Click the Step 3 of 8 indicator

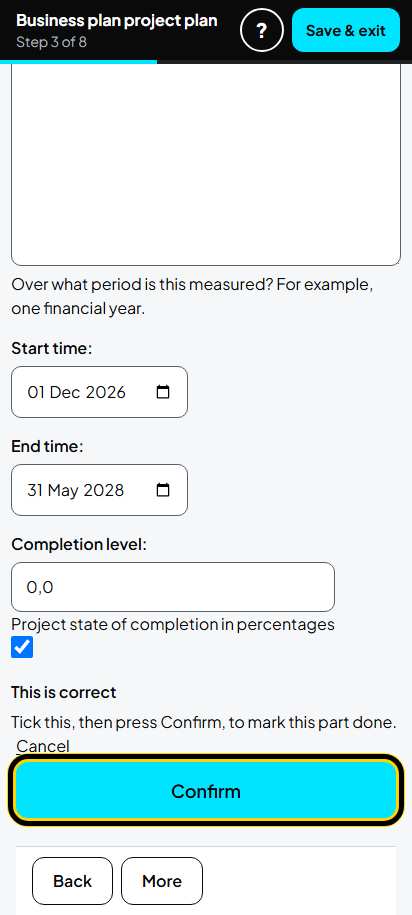(51, 42)
